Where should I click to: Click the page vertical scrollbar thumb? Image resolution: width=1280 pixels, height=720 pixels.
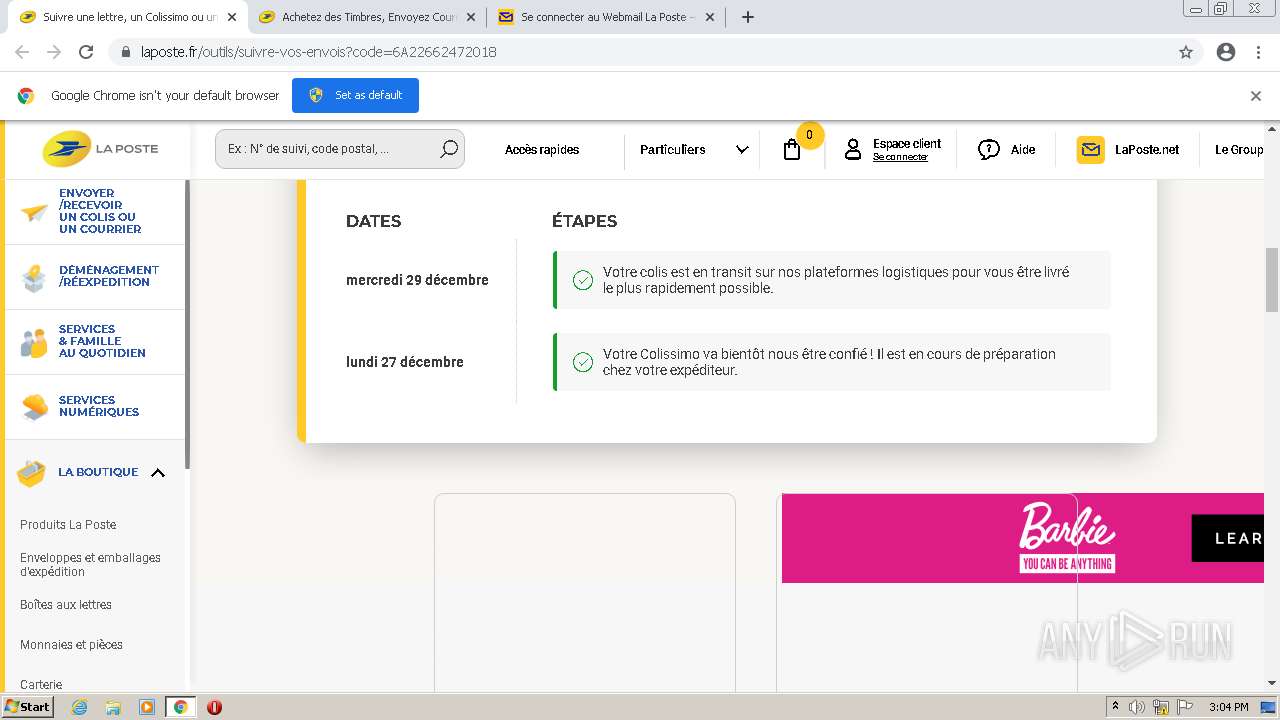click(1272, 280)
